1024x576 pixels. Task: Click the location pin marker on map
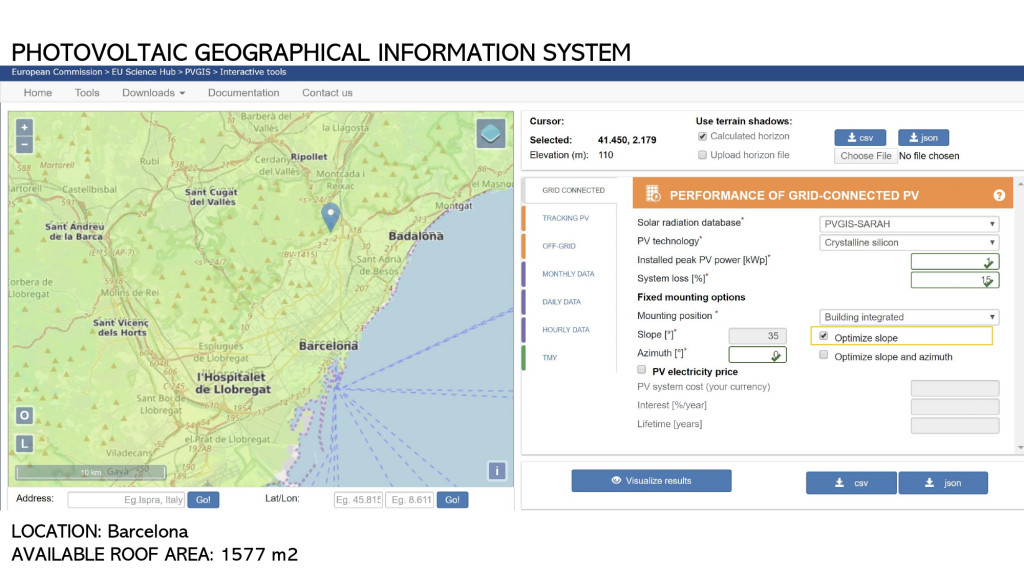(x=330, y=214)
